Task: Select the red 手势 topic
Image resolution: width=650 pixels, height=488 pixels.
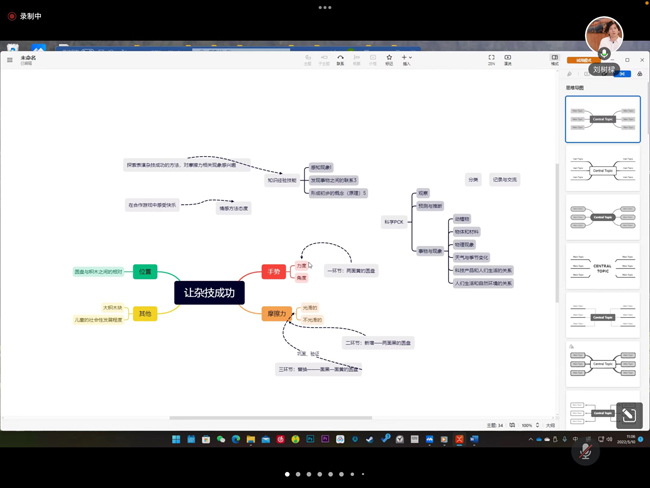Action: coord(274,272)
